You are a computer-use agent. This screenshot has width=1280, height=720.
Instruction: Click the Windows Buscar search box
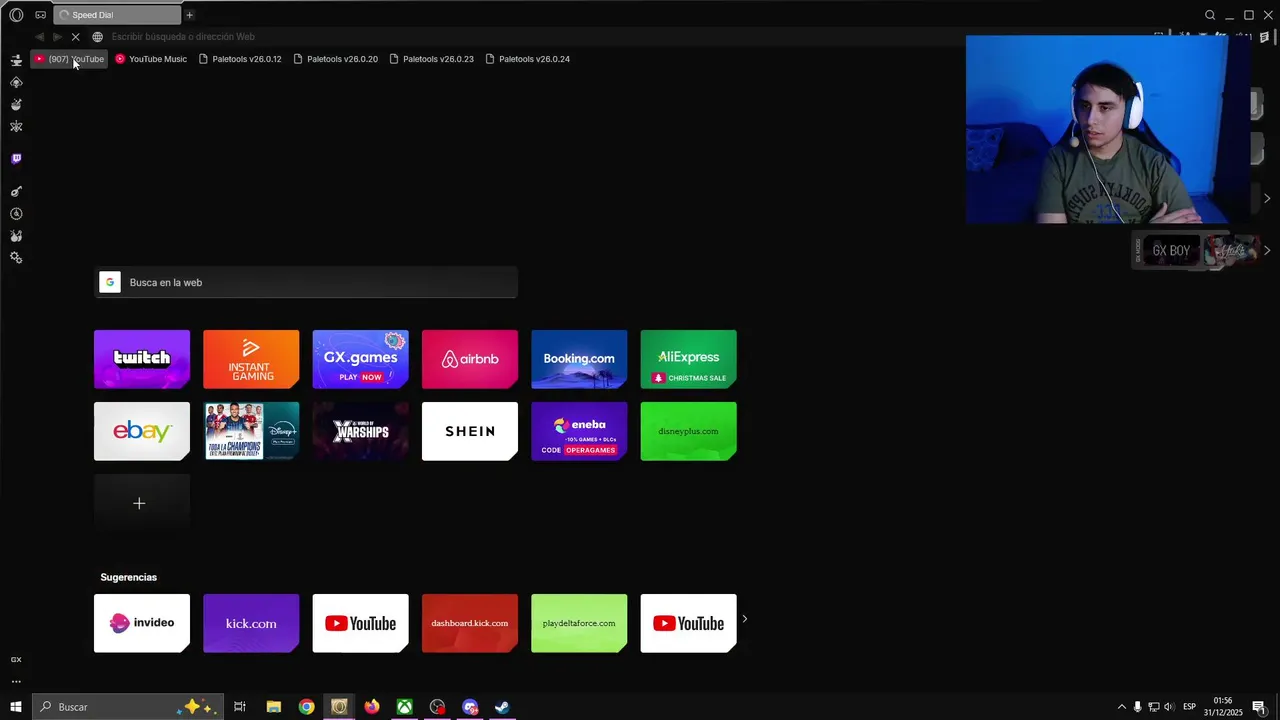click(x=127, y=707)
